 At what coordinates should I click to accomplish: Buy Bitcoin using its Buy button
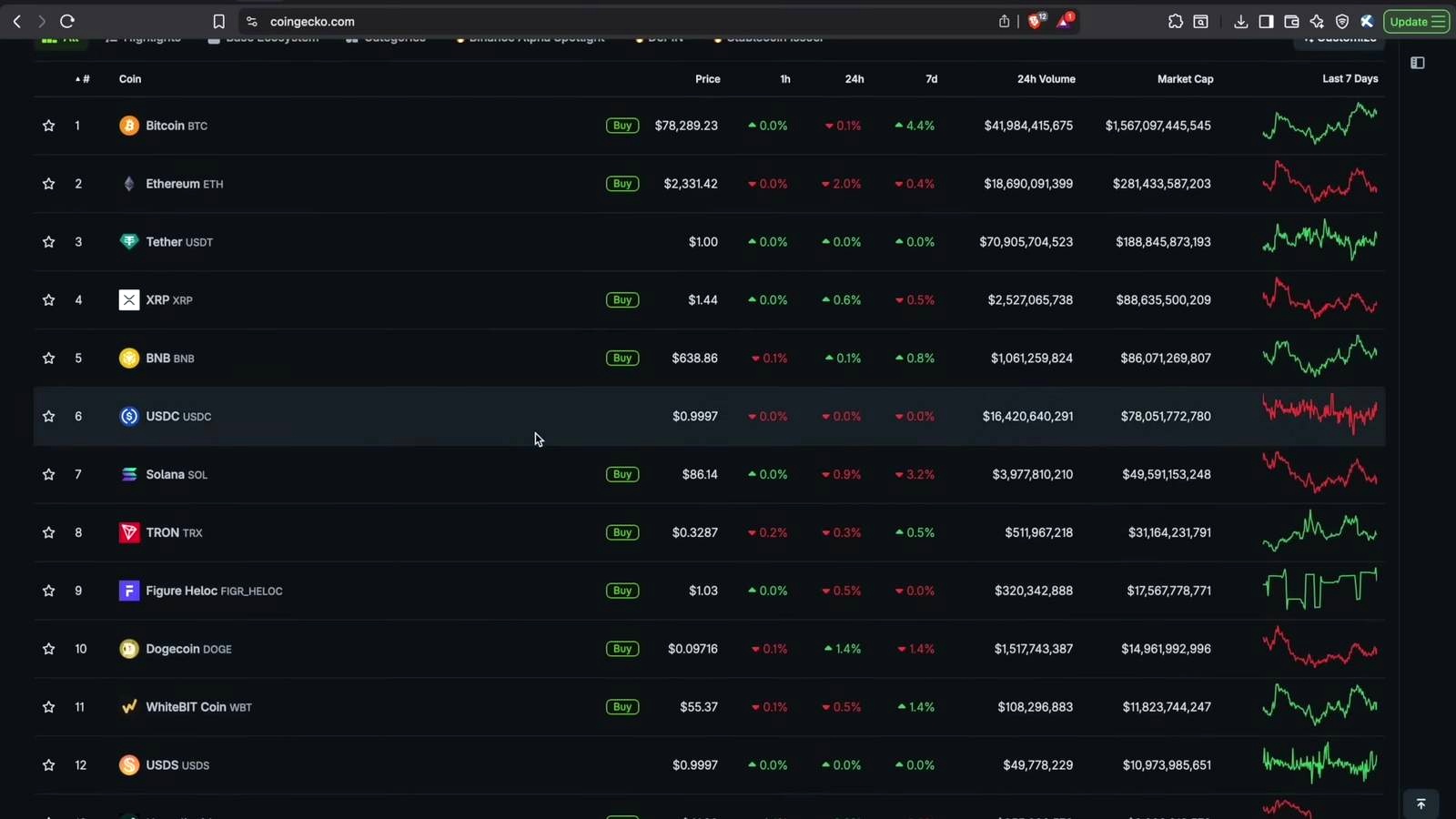pos(622,126)
